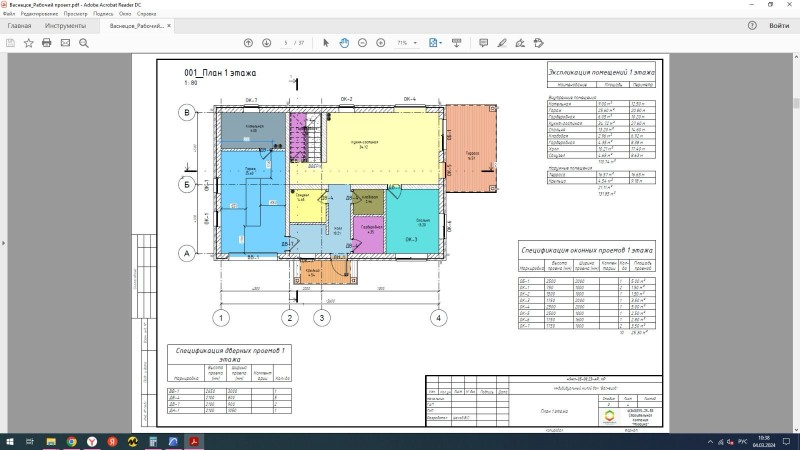The image size is (800, 450).
Task: Expand the left navigation pane arrow
Action: click(x=4, y=241)
